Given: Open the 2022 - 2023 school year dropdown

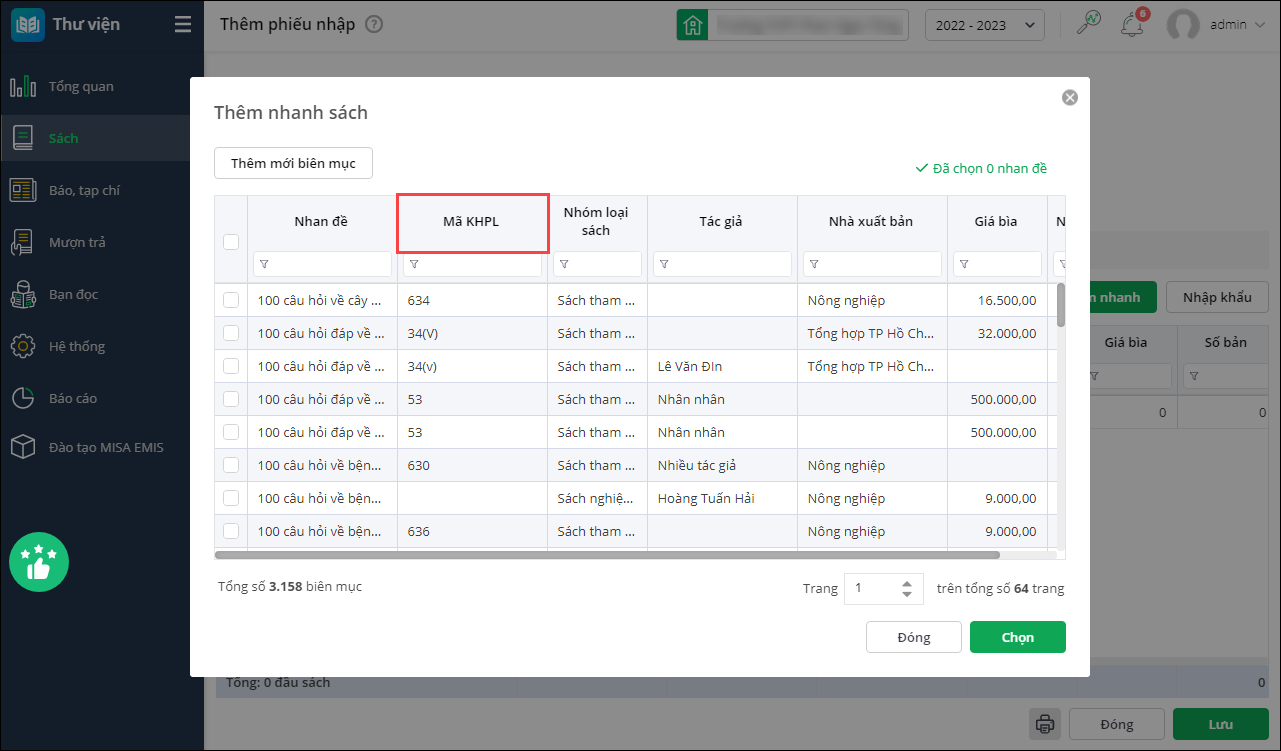Looking at the screenshot, I should tap(985, 25).
